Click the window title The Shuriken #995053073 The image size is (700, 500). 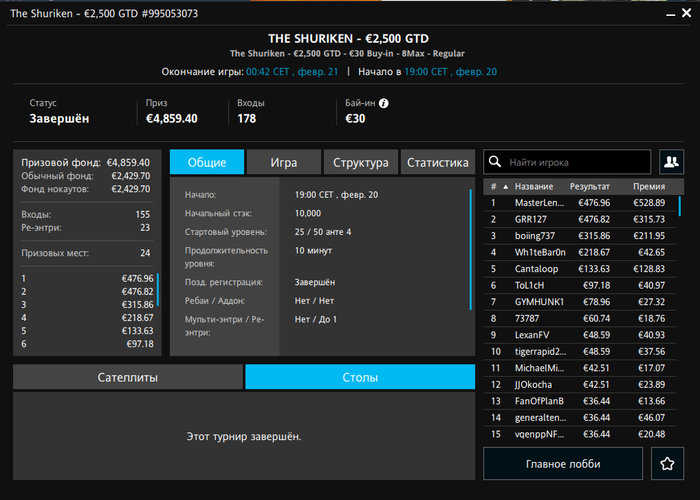tap(104, 13)
